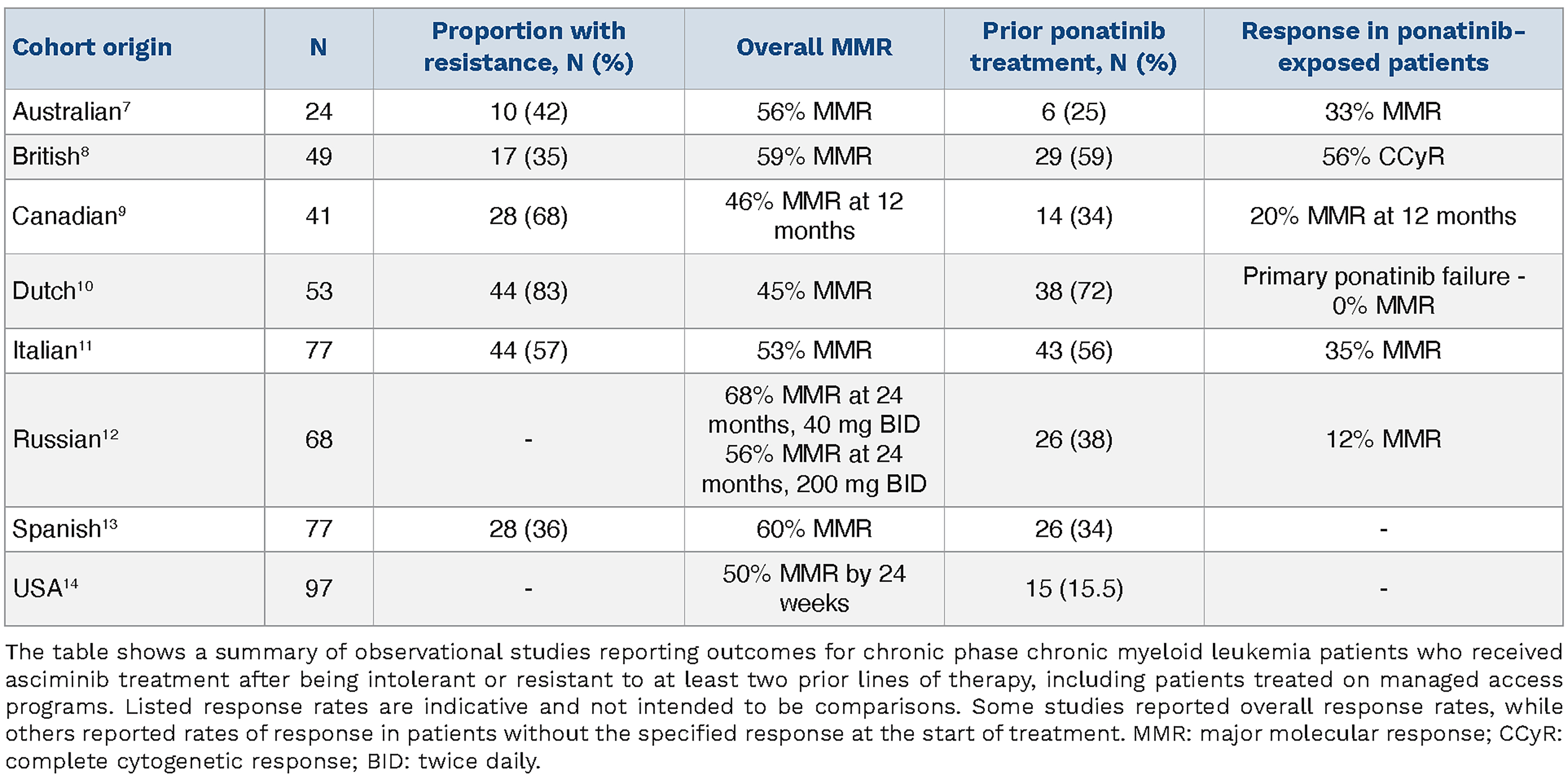The width and height of the screenshot is (1568, 784).
Task: Click the N column header
Action: coord(318,48)
